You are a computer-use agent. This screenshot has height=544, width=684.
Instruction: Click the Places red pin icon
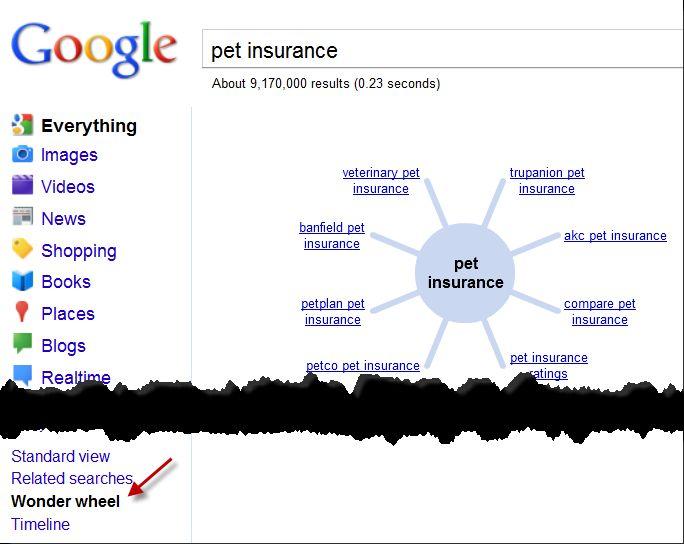pos(22,313)
